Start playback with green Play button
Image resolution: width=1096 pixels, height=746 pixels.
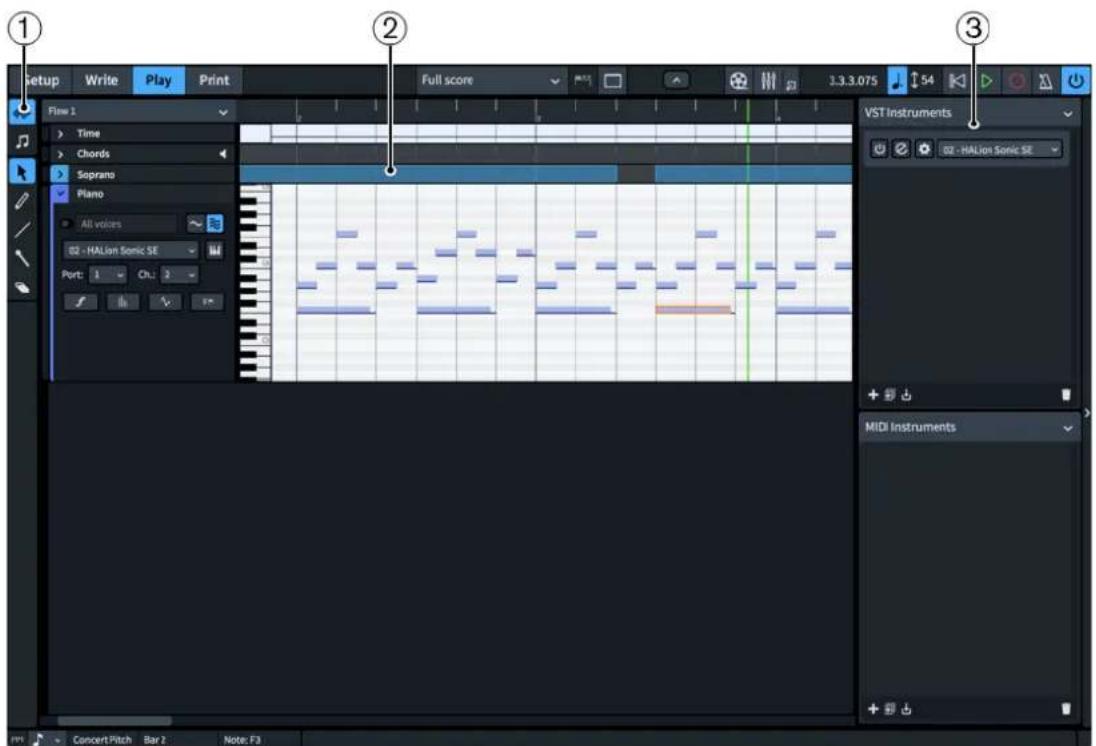(986, 81)
